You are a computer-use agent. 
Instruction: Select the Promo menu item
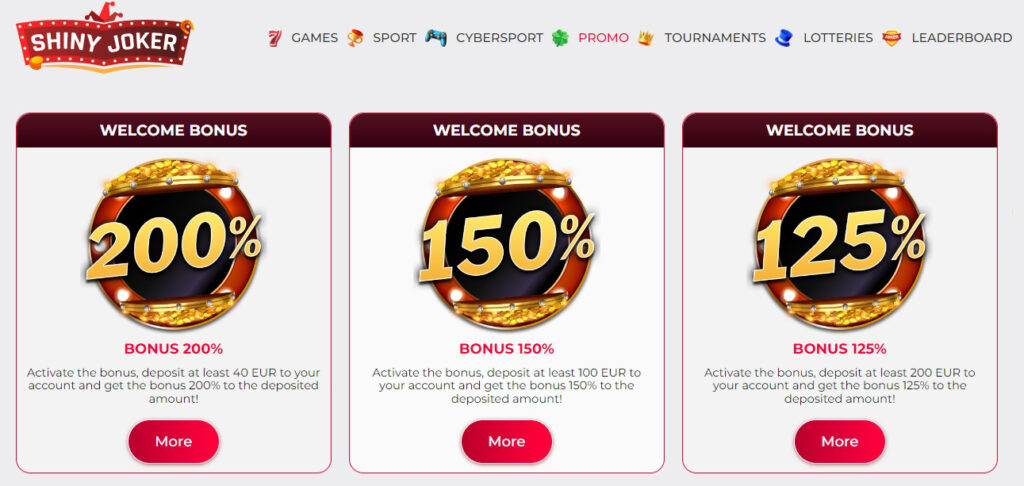pos(603,38)
